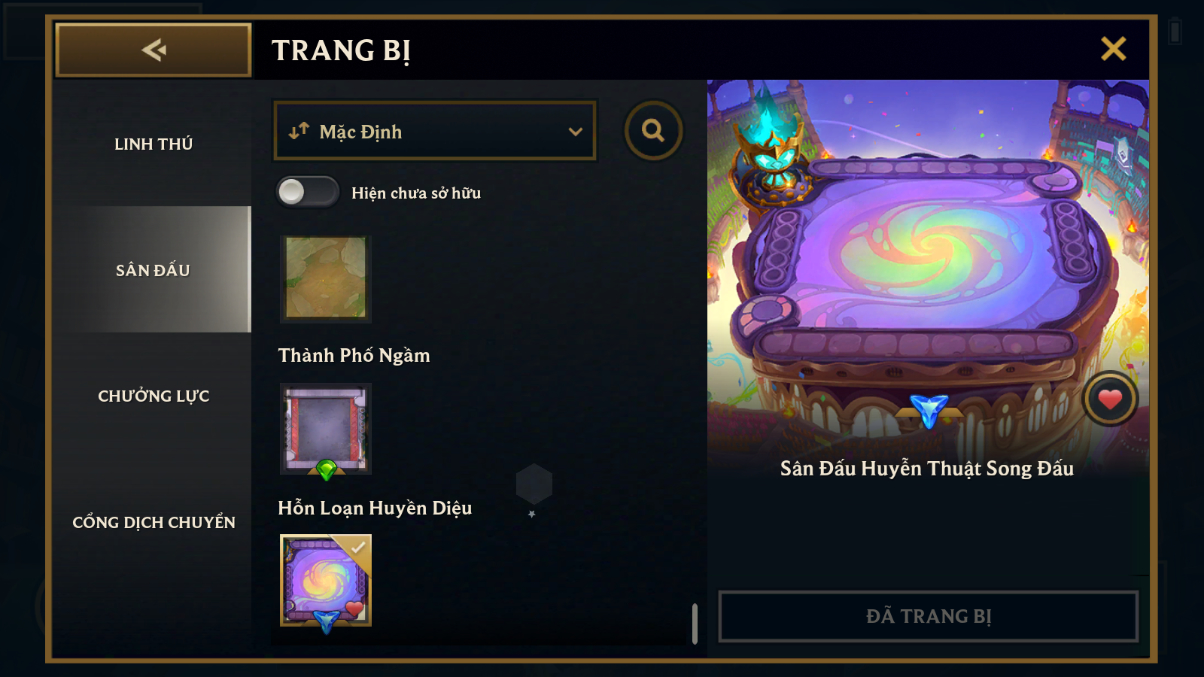Open the Linh Thú tab
Image resolution: width=1204 pixels, height=677 pixels.
153,144
